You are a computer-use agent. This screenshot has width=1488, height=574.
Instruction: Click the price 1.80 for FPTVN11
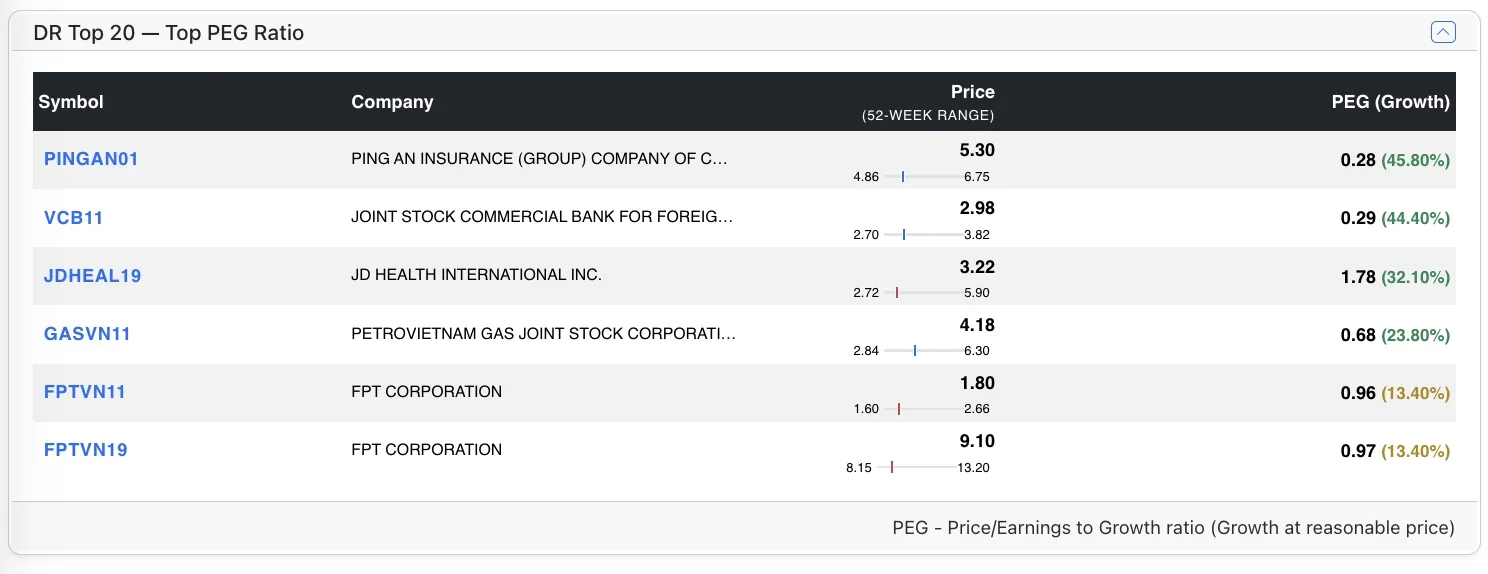[977, 382]
